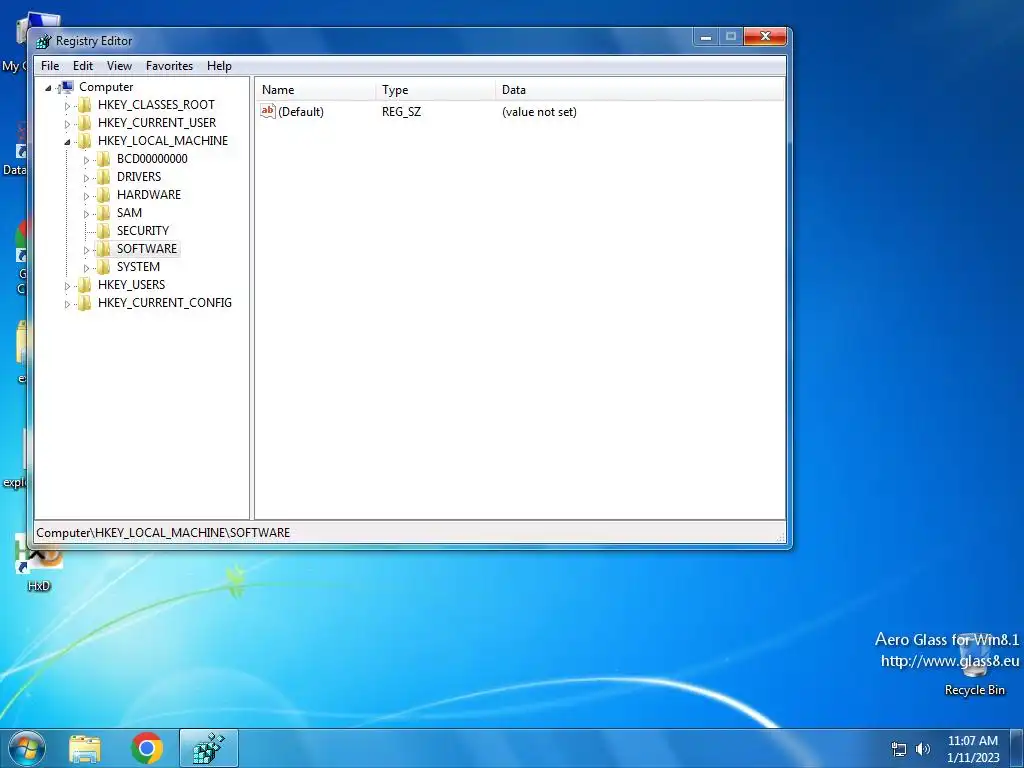Select the DRIVERS key label
The width and height of the screenshot is (1024, 768).
pos(139,176)
